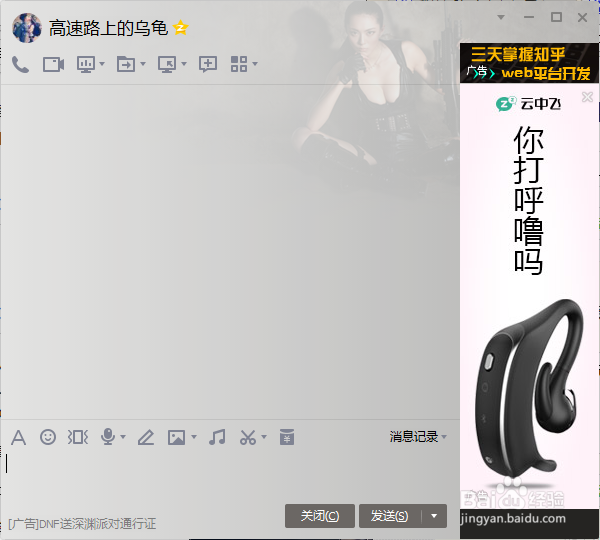Click the music note icon
600x540 pixels.
click(x=217, y=437)
